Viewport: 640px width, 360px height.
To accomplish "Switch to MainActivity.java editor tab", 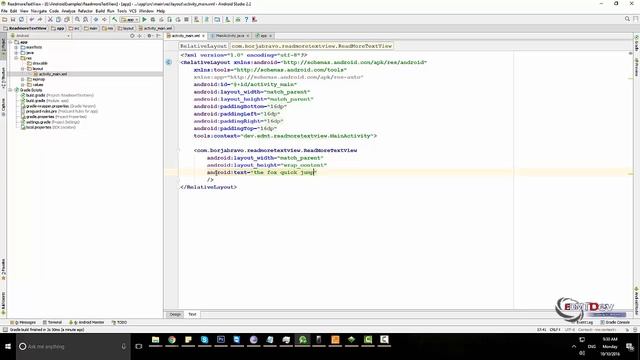I will [230, 36].
